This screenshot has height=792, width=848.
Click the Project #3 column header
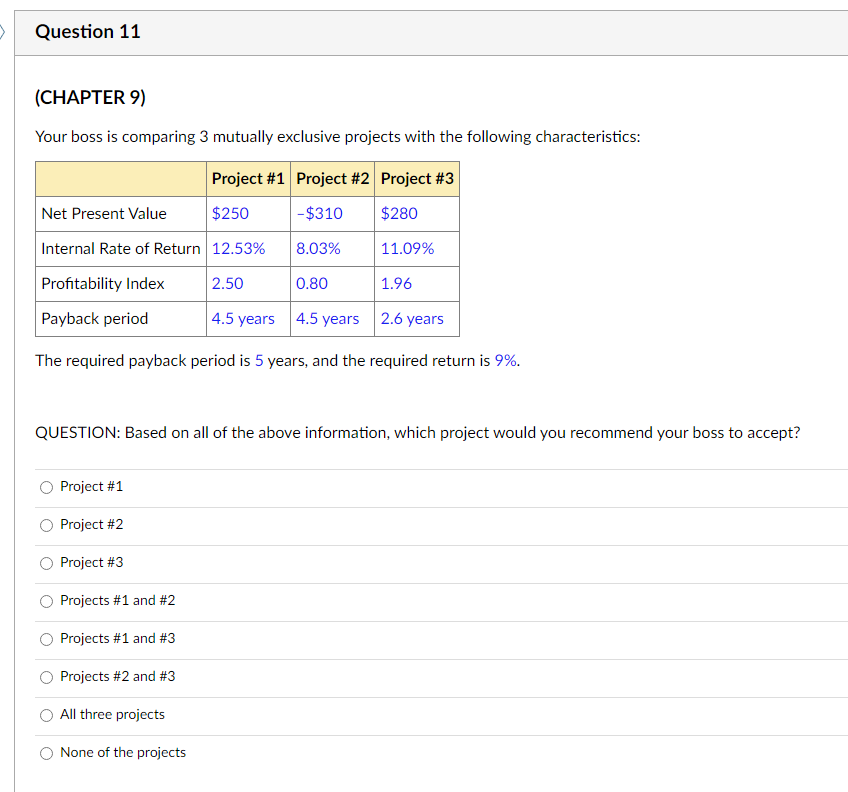pos(417,178)
